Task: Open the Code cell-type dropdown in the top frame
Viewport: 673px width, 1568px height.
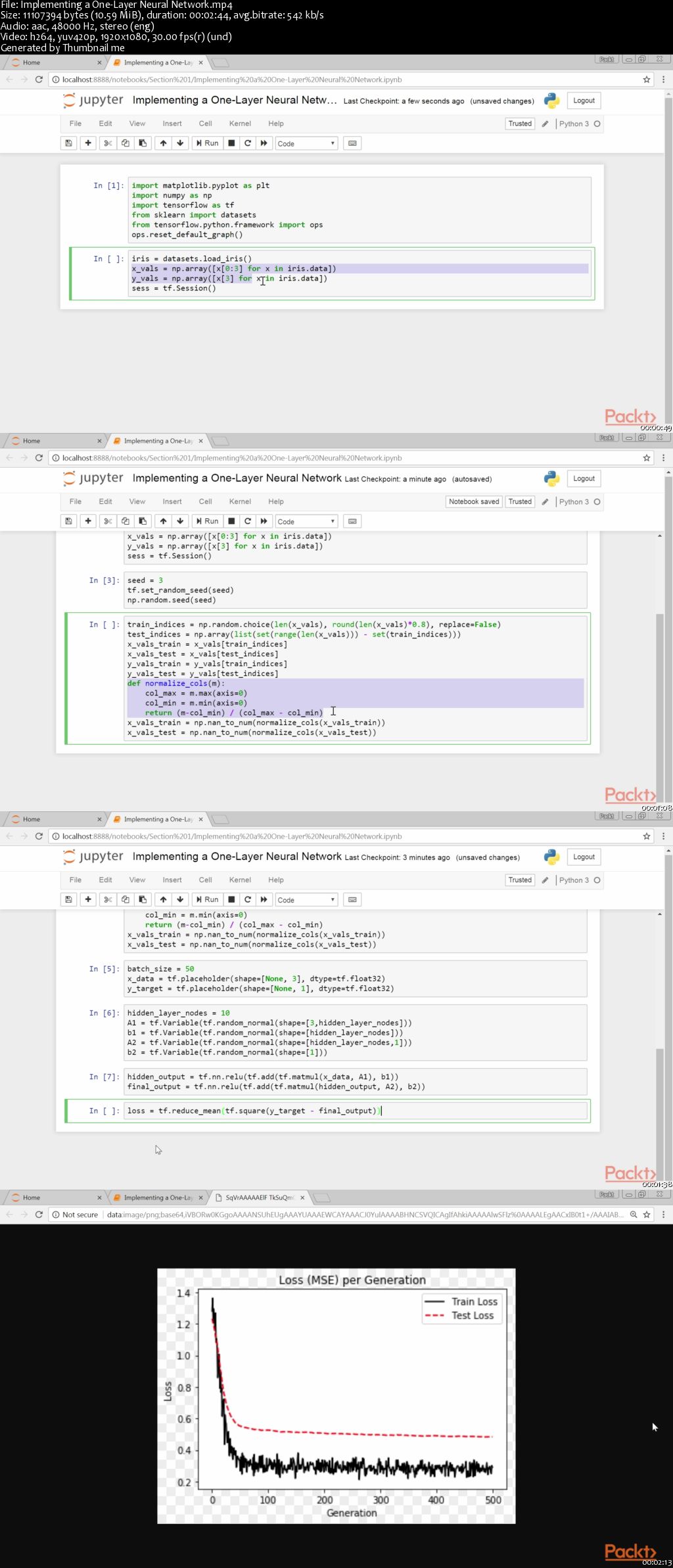Action: click(306, 143)
